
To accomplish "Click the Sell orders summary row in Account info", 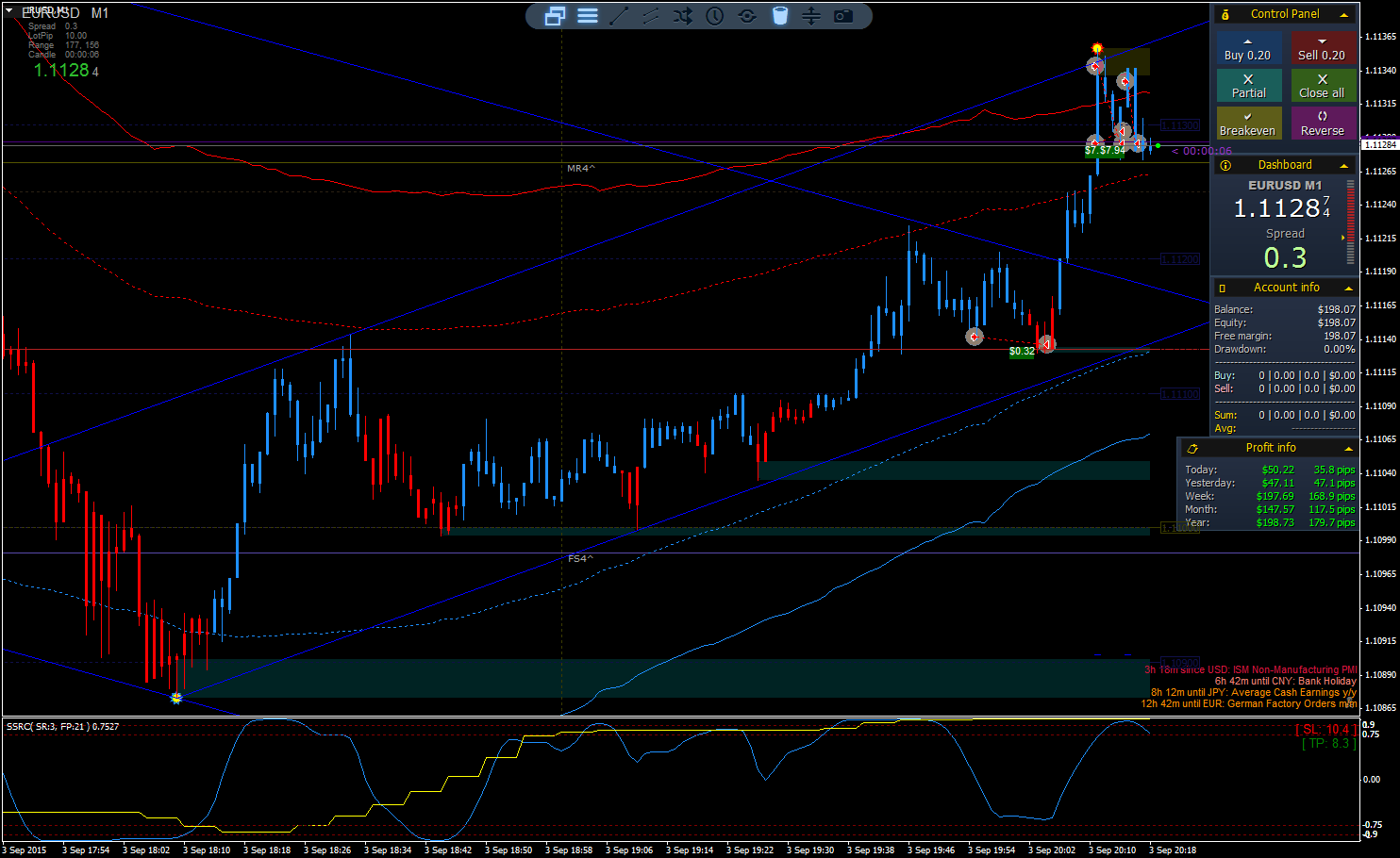I will pyautogui.click(x=1285, y=388).
